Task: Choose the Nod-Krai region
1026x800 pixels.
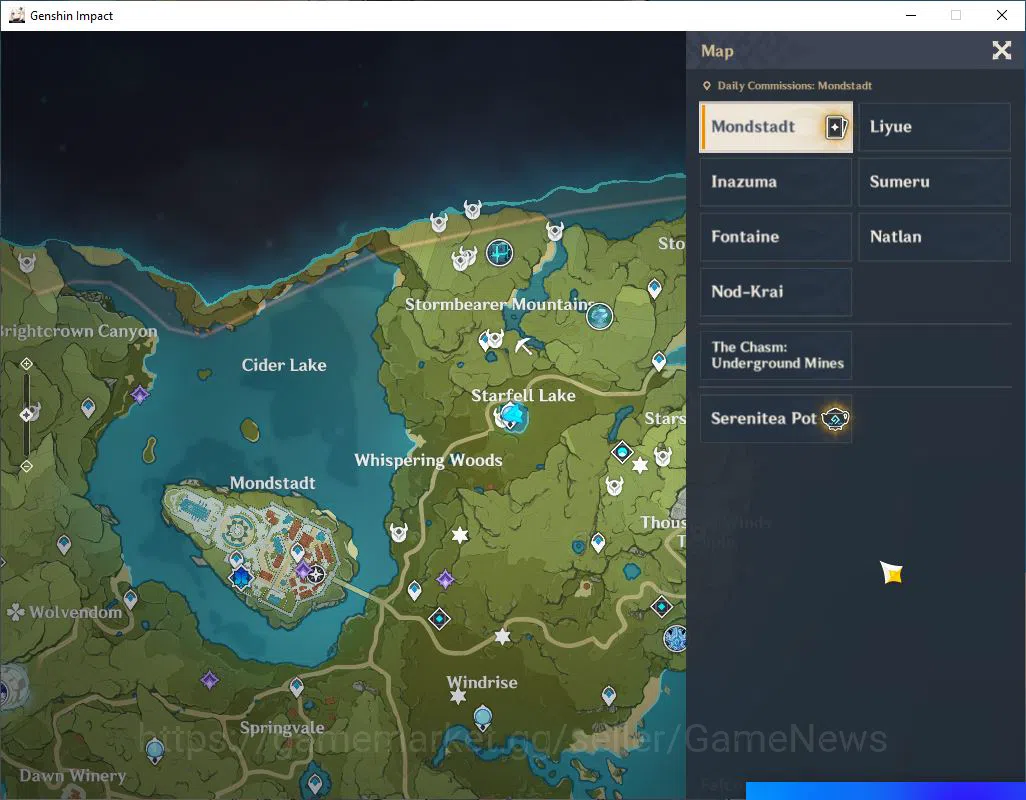Action: click(776, 292)
